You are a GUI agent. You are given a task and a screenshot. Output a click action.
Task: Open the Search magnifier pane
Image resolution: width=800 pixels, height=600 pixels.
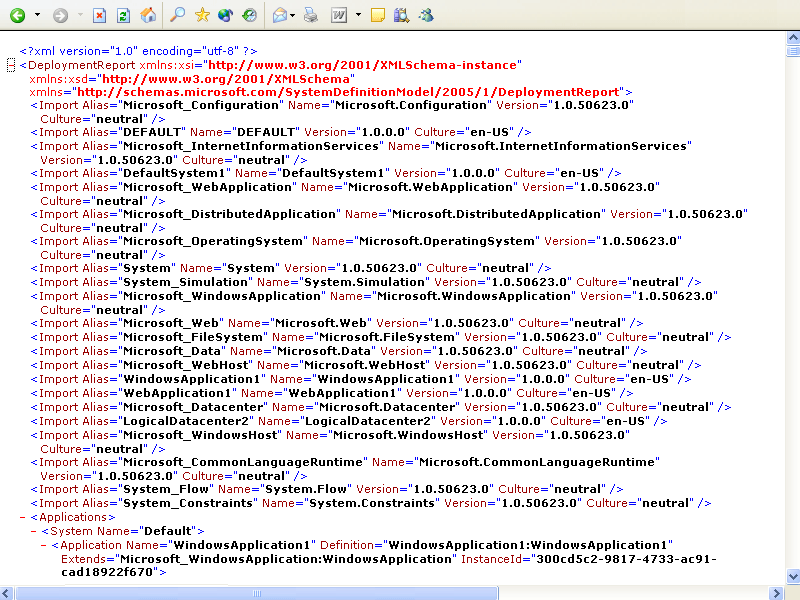click(177, 15)
